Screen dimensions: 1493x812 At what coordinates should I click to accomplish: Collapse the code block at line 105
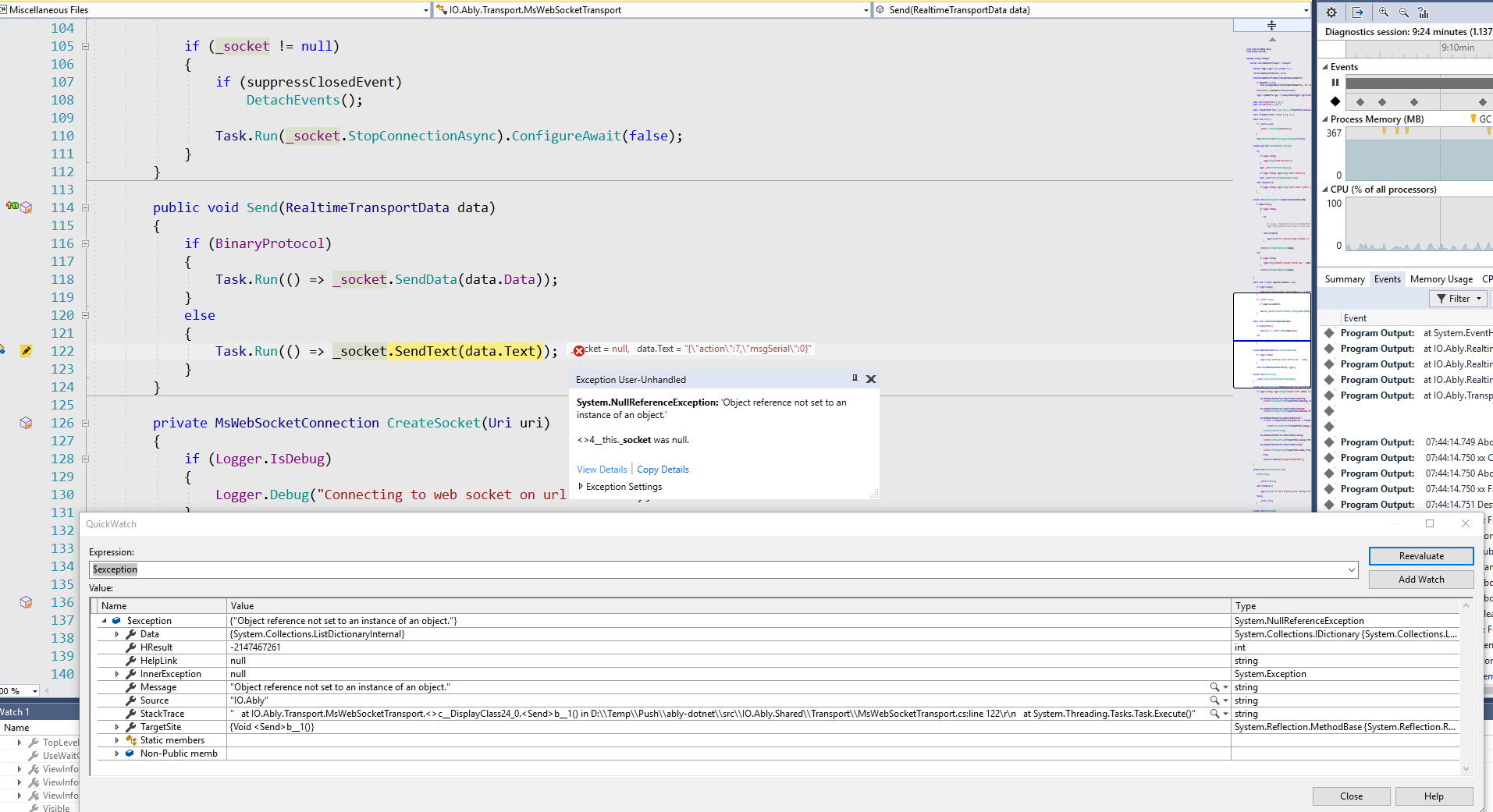point(86,46)
